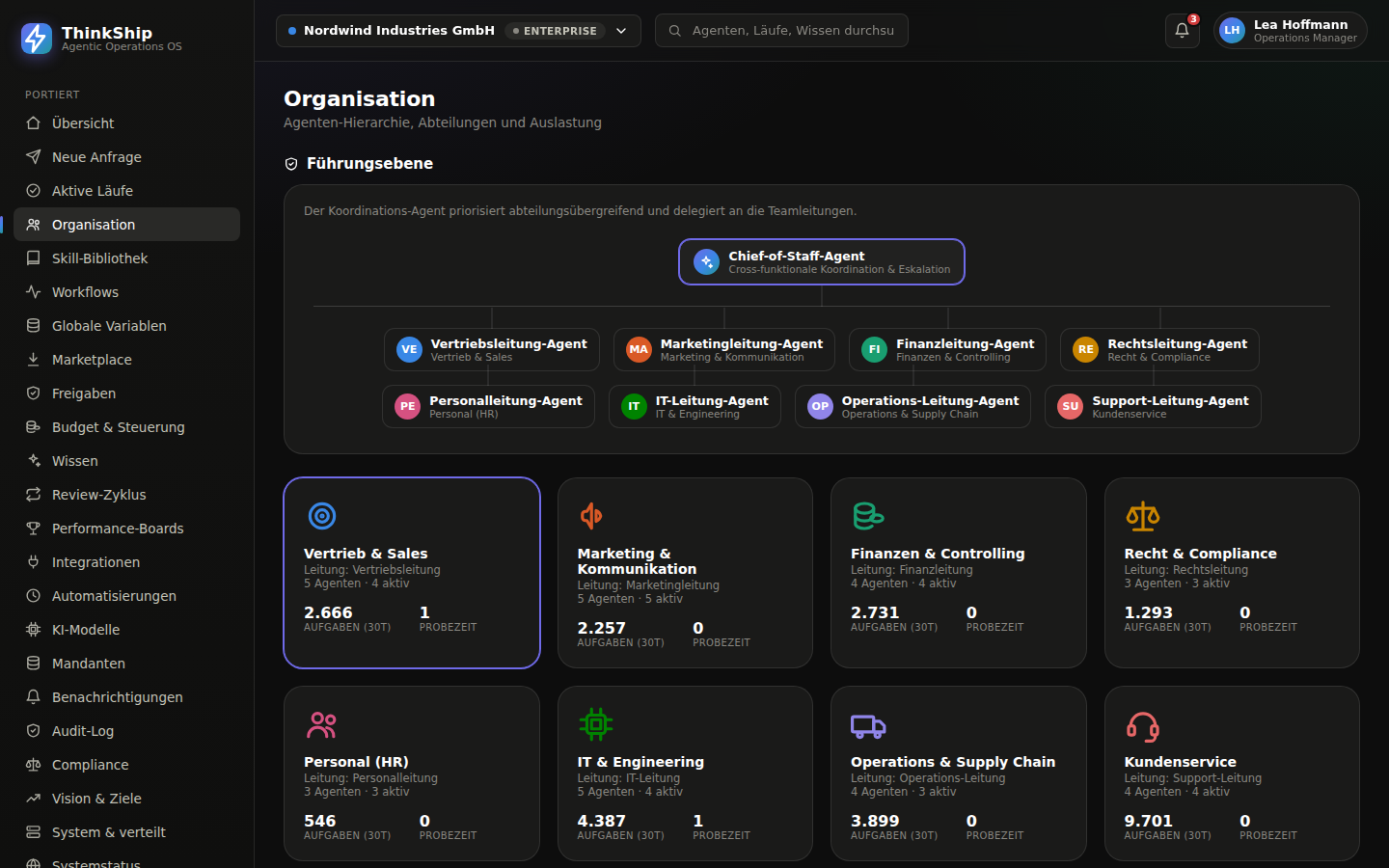
Task: Open Budget & Steuerung sidebar item
Action: click(x=127, y=427)
